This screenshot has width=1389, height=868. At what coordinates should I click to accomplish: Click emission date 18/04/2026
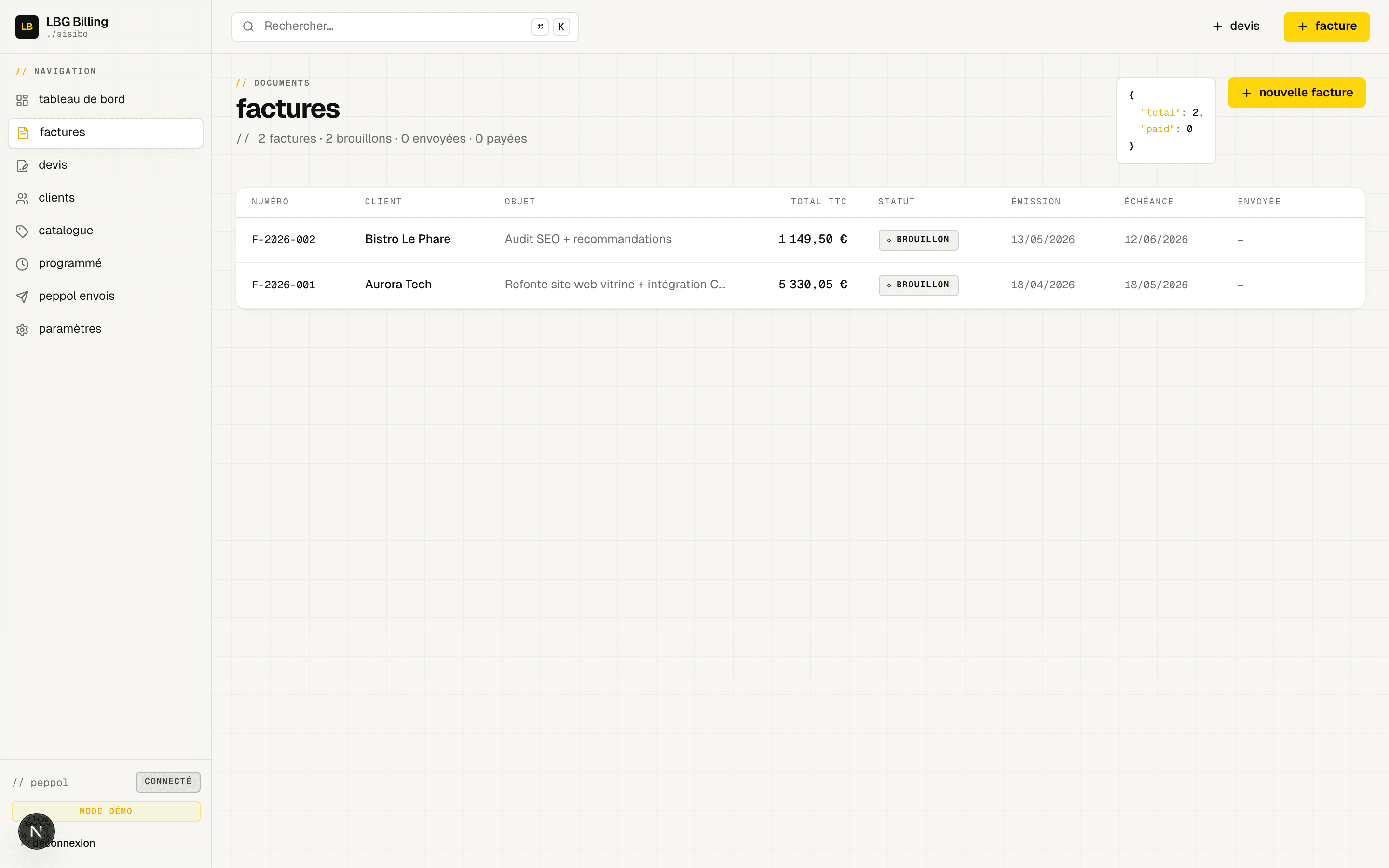[1043, 285]
